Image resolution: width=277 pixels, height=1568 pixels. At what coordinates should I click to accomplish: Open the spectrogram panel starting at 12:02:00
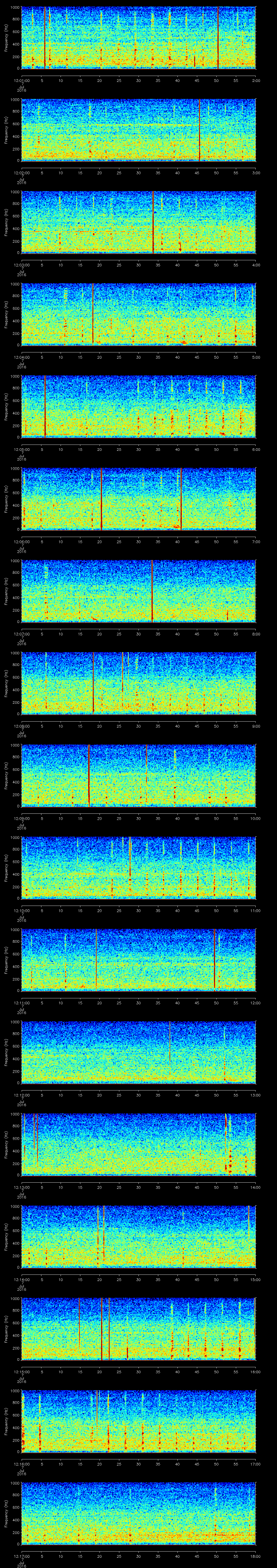[139, 130]
